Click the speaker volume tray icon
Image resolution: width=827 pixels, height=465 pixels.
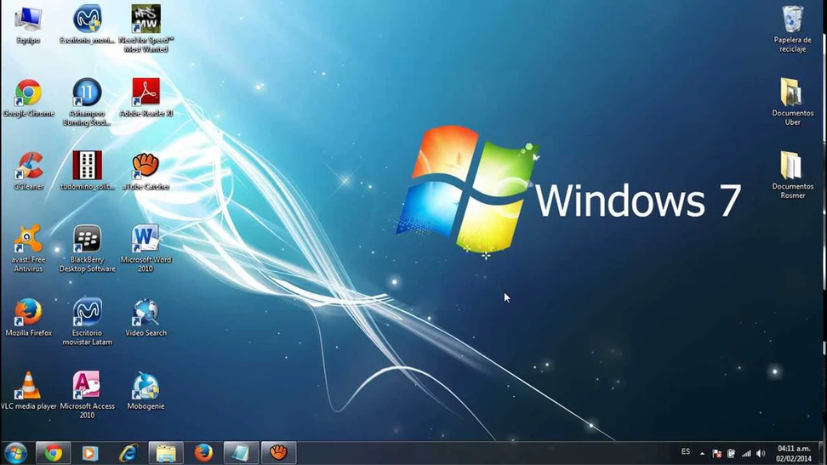[761, 453]
